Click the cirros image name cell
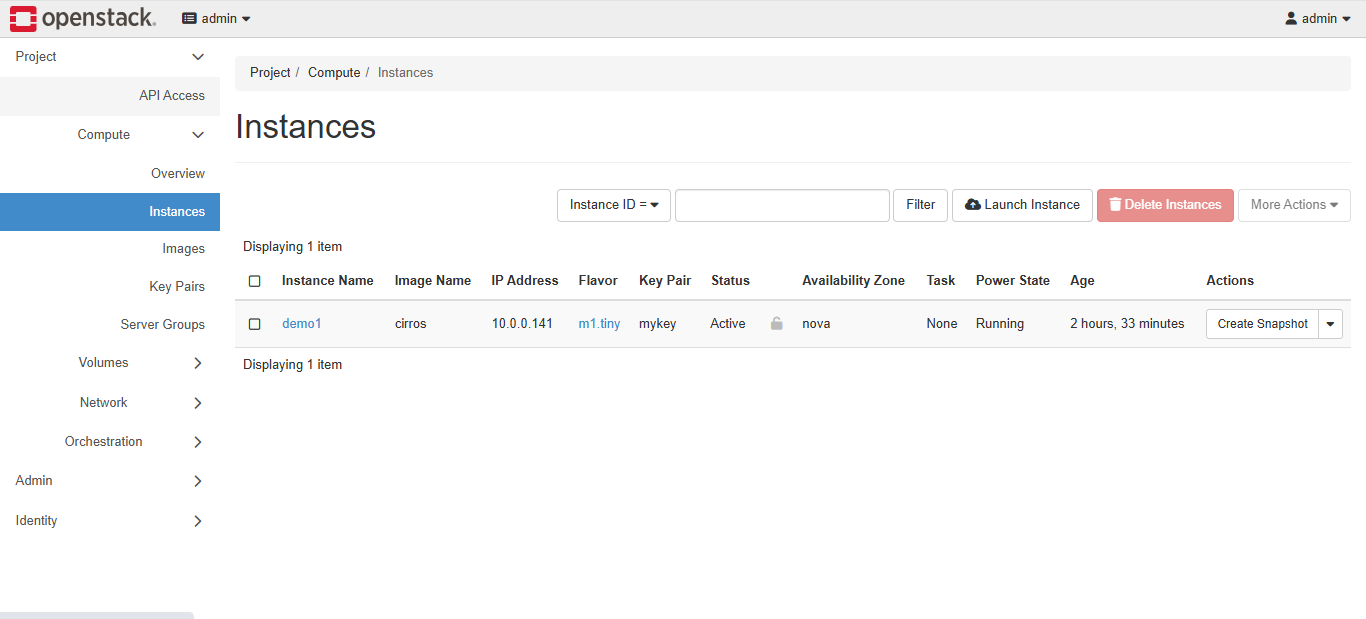This screenshot has height=619, width=1366. [x=411, y=324]
